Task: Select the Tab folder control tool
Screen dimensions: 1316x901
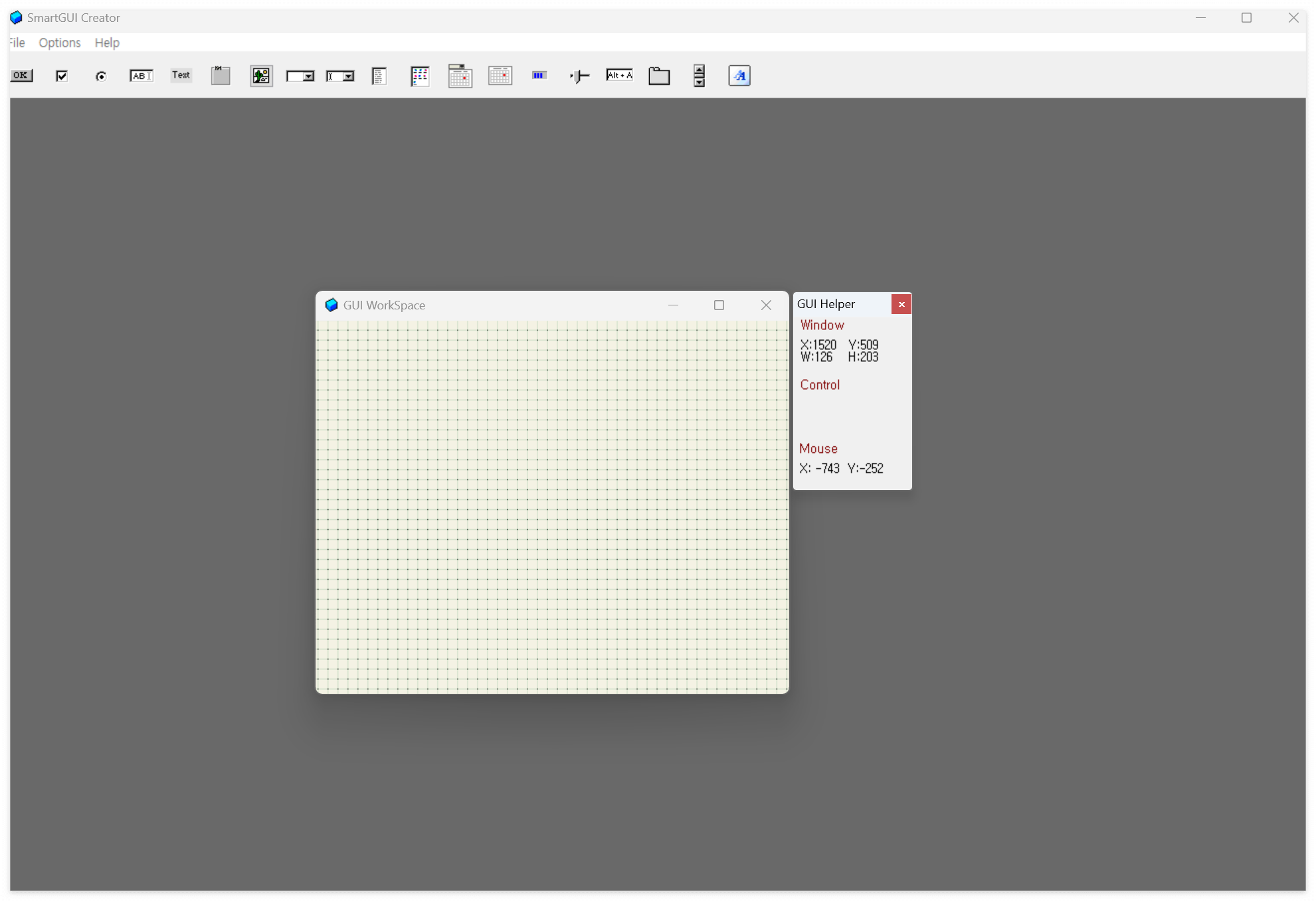Action: (x=659, y=76)
